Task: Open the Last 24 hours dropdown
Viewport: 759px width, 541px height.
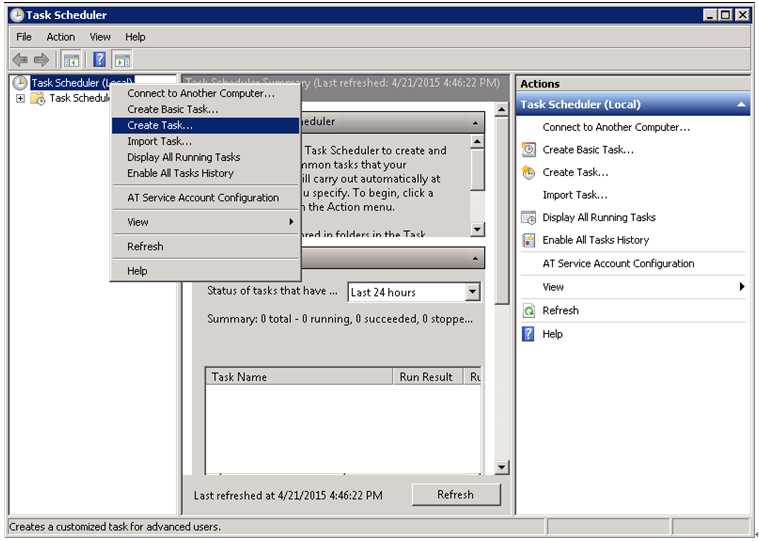Action: pos(472,292)
